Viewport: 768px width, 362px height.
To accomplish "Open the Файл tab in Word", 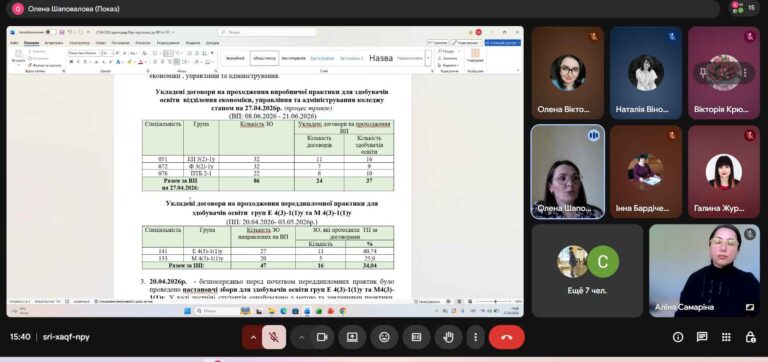I will tap(14, 43).
